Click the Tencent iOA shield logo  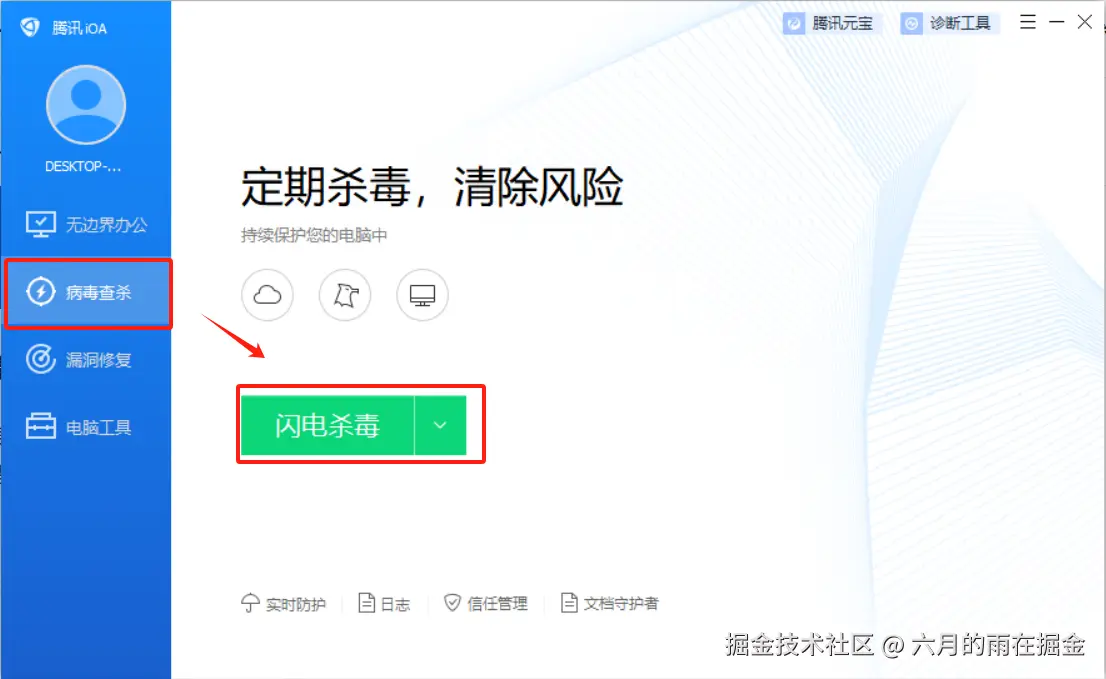(x=30, y=27)
